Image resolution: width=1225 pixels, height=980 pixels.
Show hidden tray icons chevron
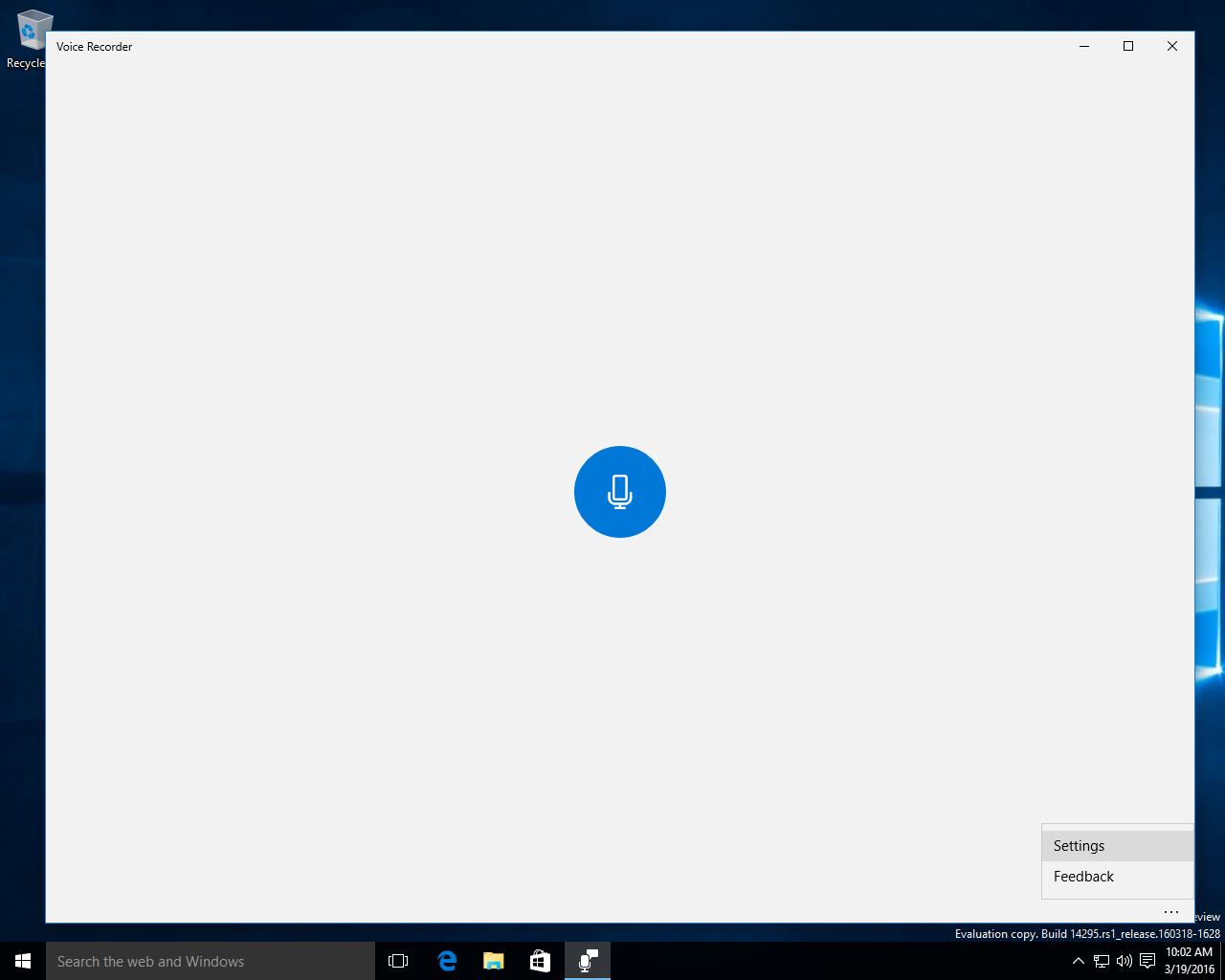point(1079,961)
